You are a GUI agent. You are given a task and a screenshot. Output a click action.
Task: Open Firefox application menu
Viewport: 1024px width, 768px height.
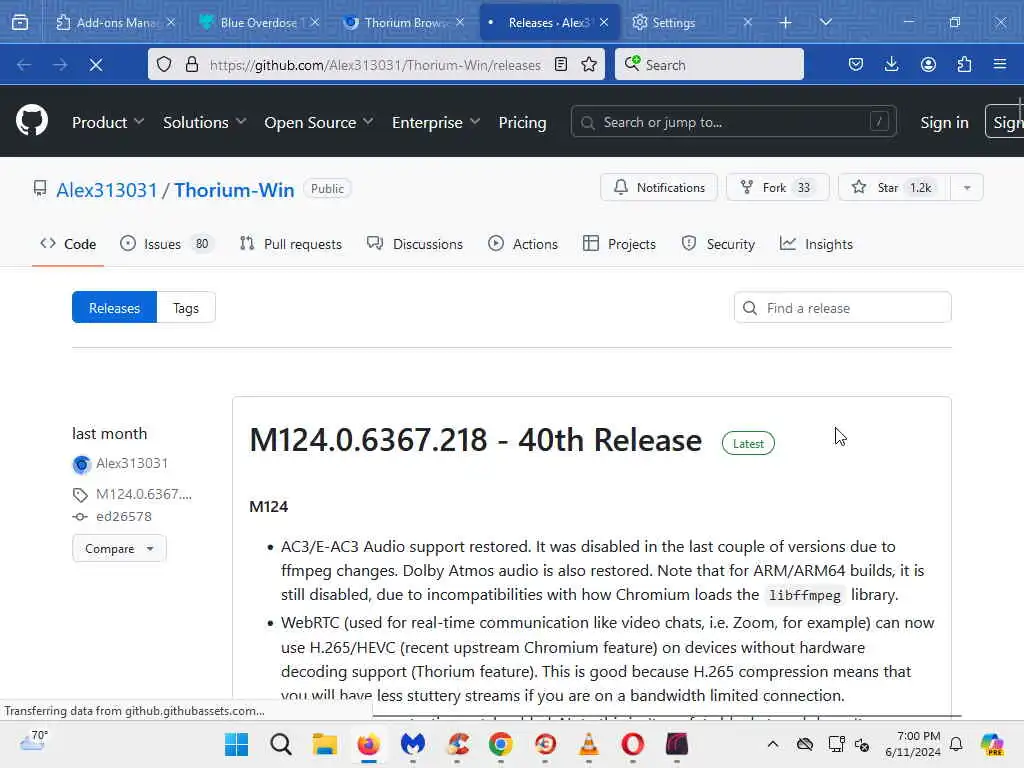click(x=1000, y=65)
